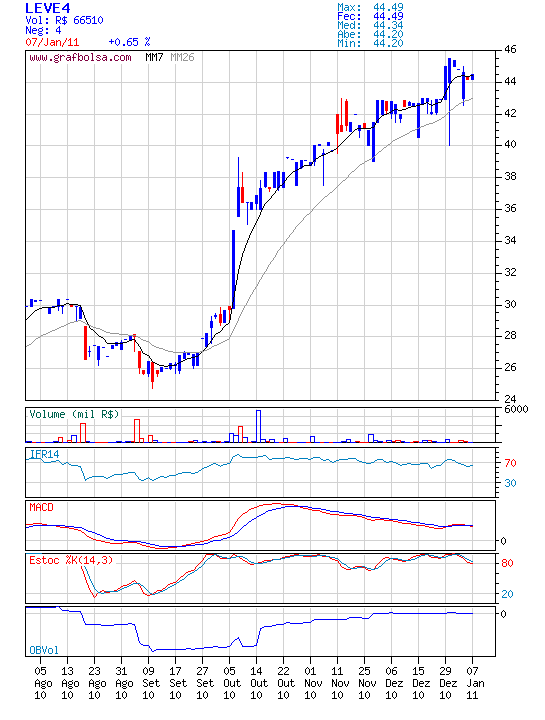Click the Min: 44.20 value
The image size is (545, 720).
coord(370,44)
